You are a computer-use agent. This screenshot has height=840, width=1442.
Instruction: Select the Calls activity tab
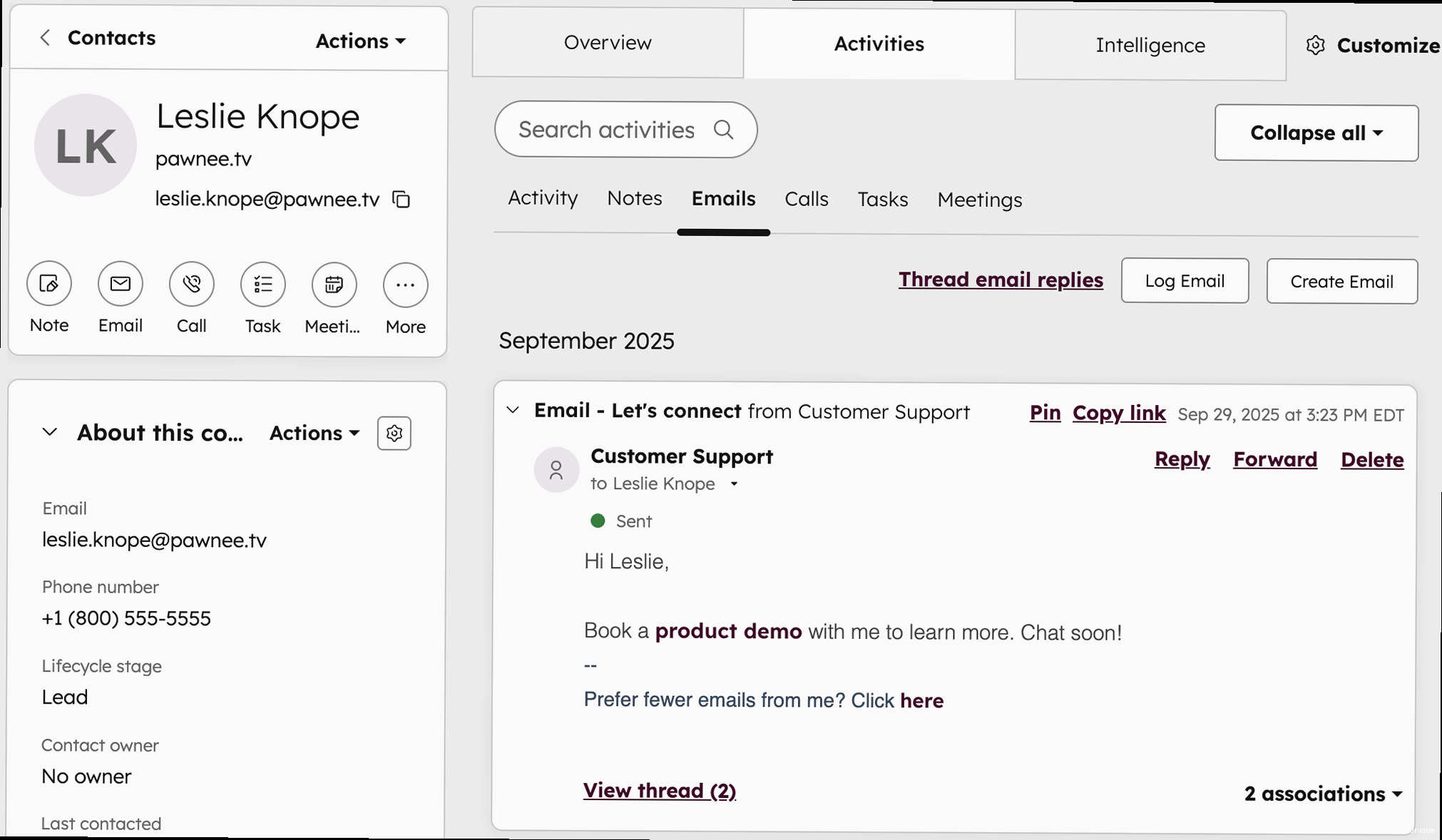tap(806, 200)
